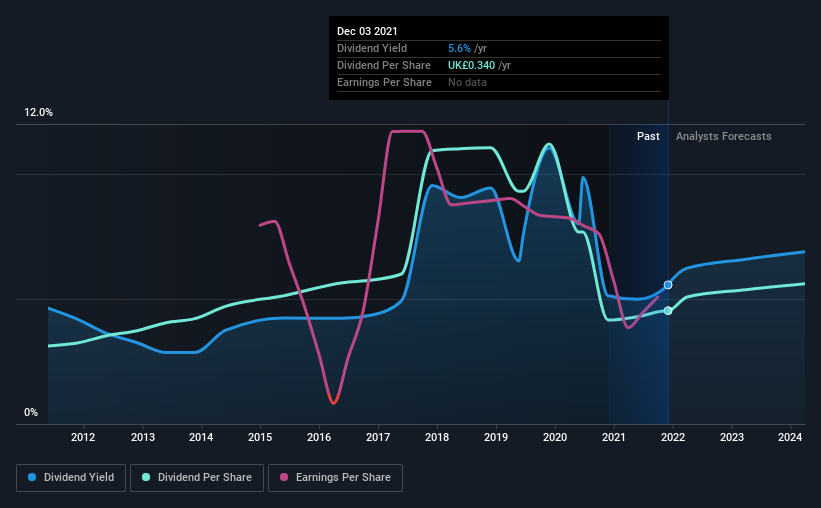Click the 2019 x-axis label
Screen dimensions: 821x508
pos(496,437)
